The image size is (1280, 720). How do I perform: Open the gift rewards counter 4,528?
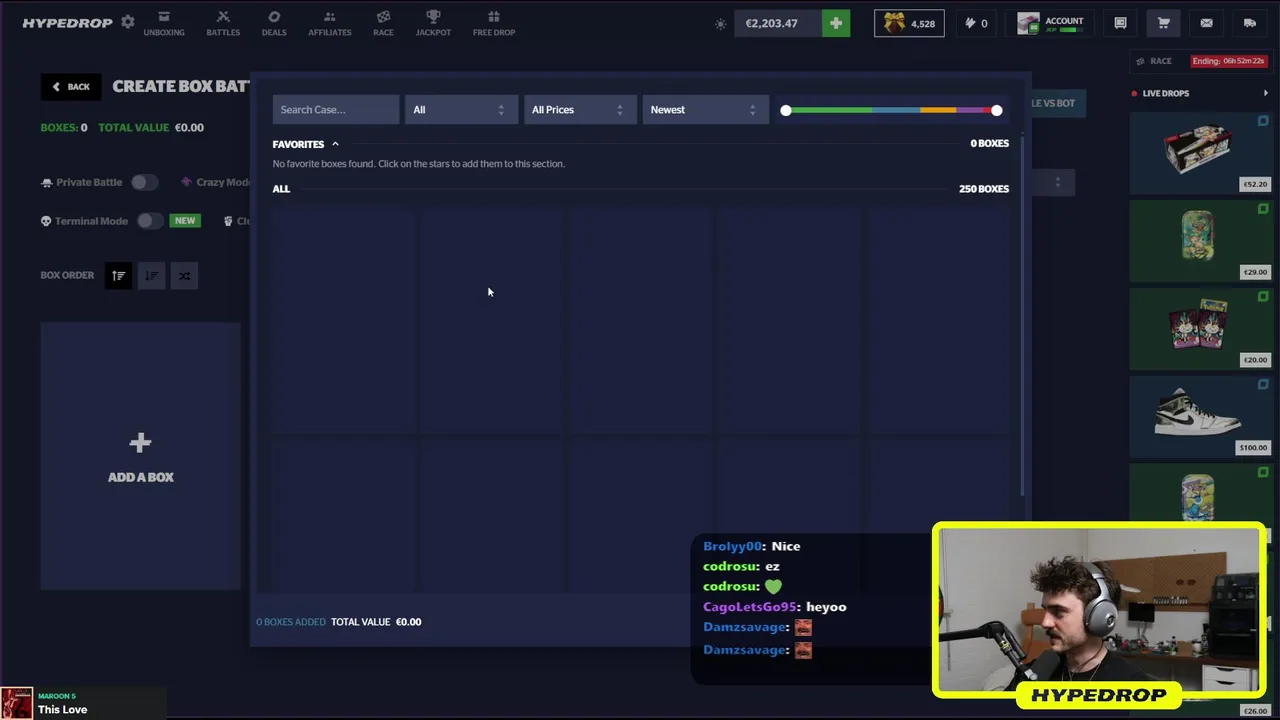tap(909, 23)
